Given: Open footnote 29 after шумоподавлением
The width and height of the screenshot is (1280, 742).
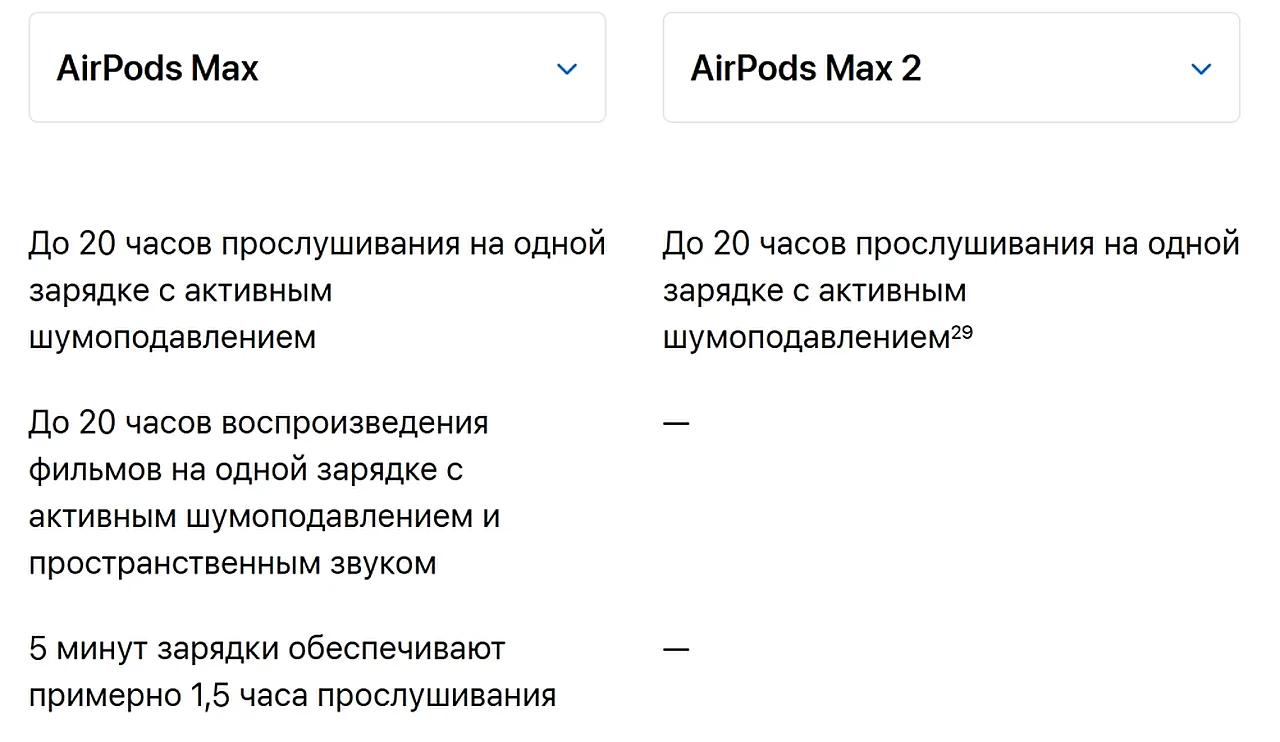Looking at the screenshot, I should click(x=962, y=333).
